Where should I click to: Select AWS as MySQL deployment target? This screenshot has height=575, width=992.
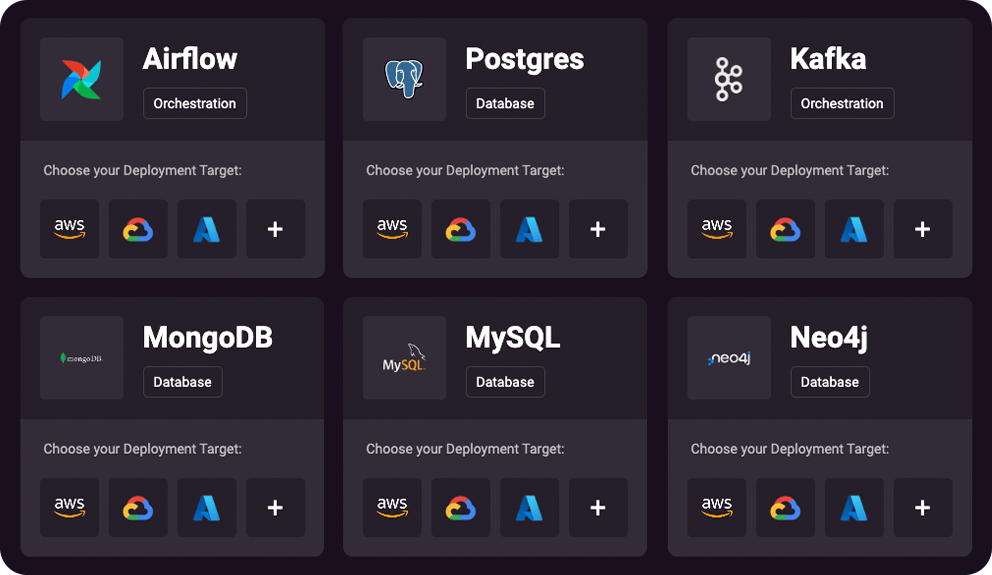tap(392, 507)
